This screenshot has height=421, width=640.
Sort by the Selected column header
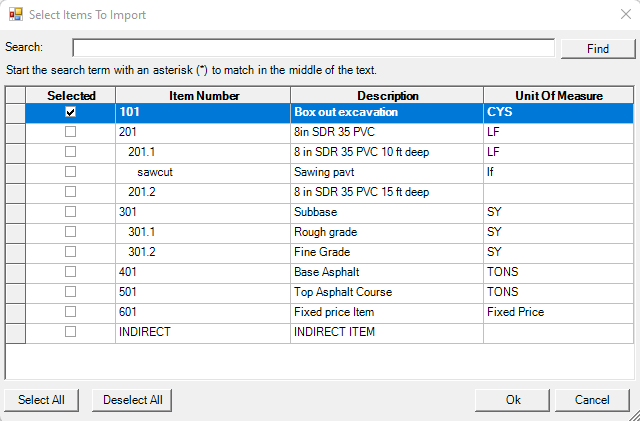click(x=71, y=96)
